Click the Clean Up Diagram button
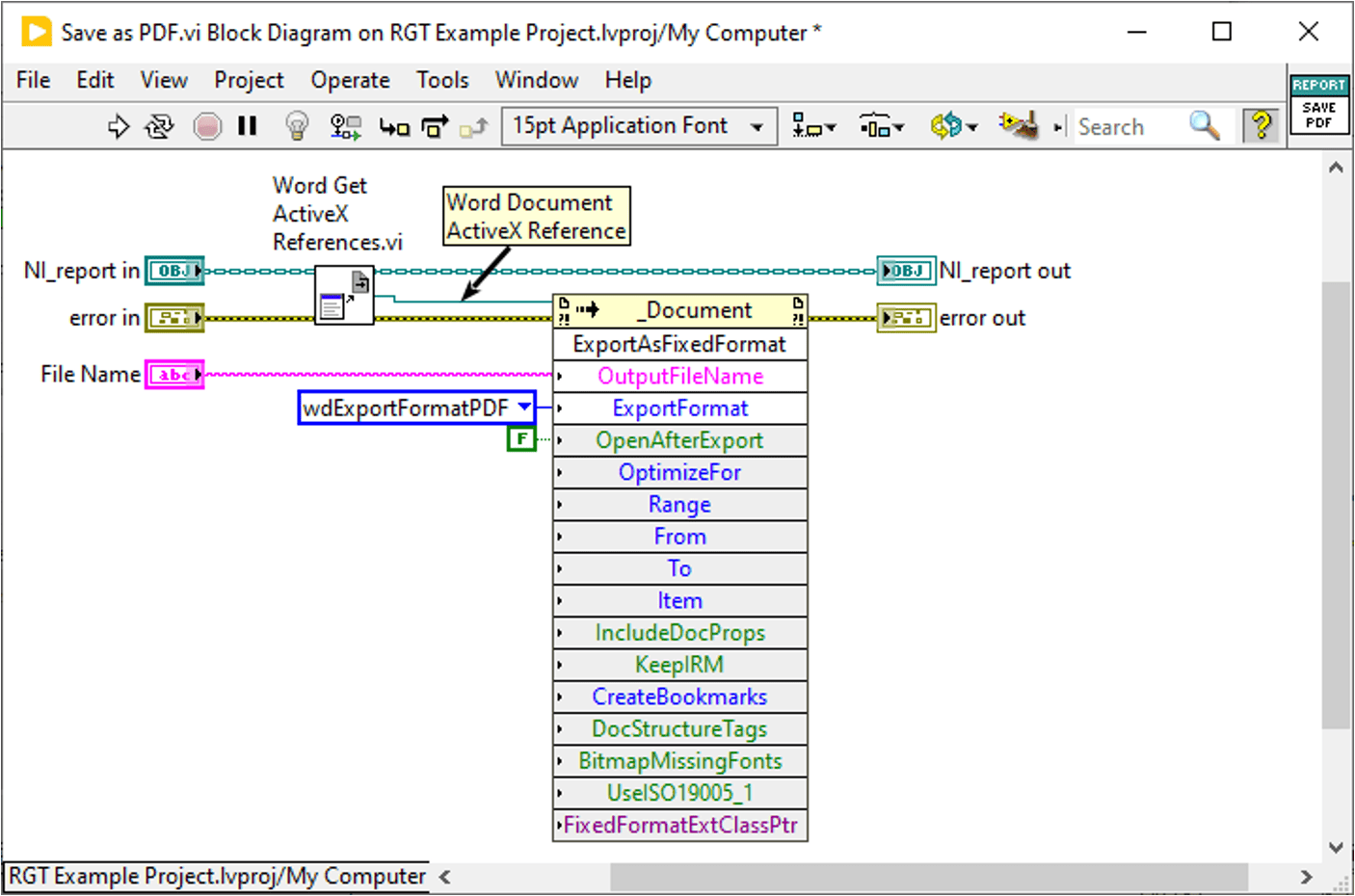Screen dimensions: 1355x896 tap(1019, 125)
